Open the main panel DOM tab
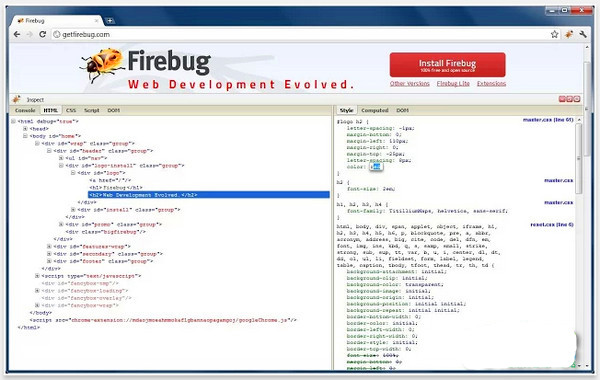 pos(114,110)
